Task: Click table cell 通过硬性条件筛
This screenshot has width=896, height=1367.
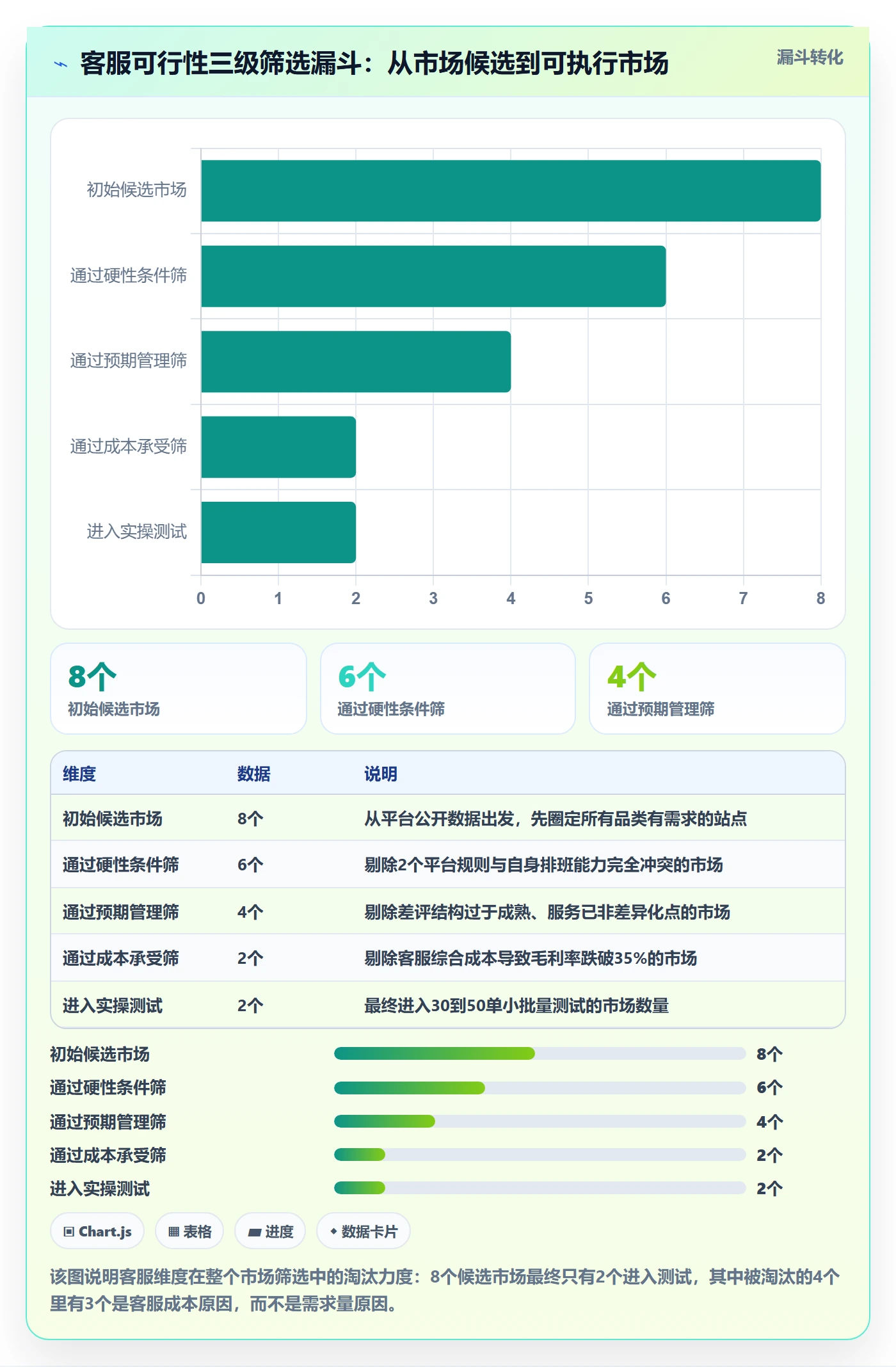Action: pyautogui.click(x=121, y=865)
